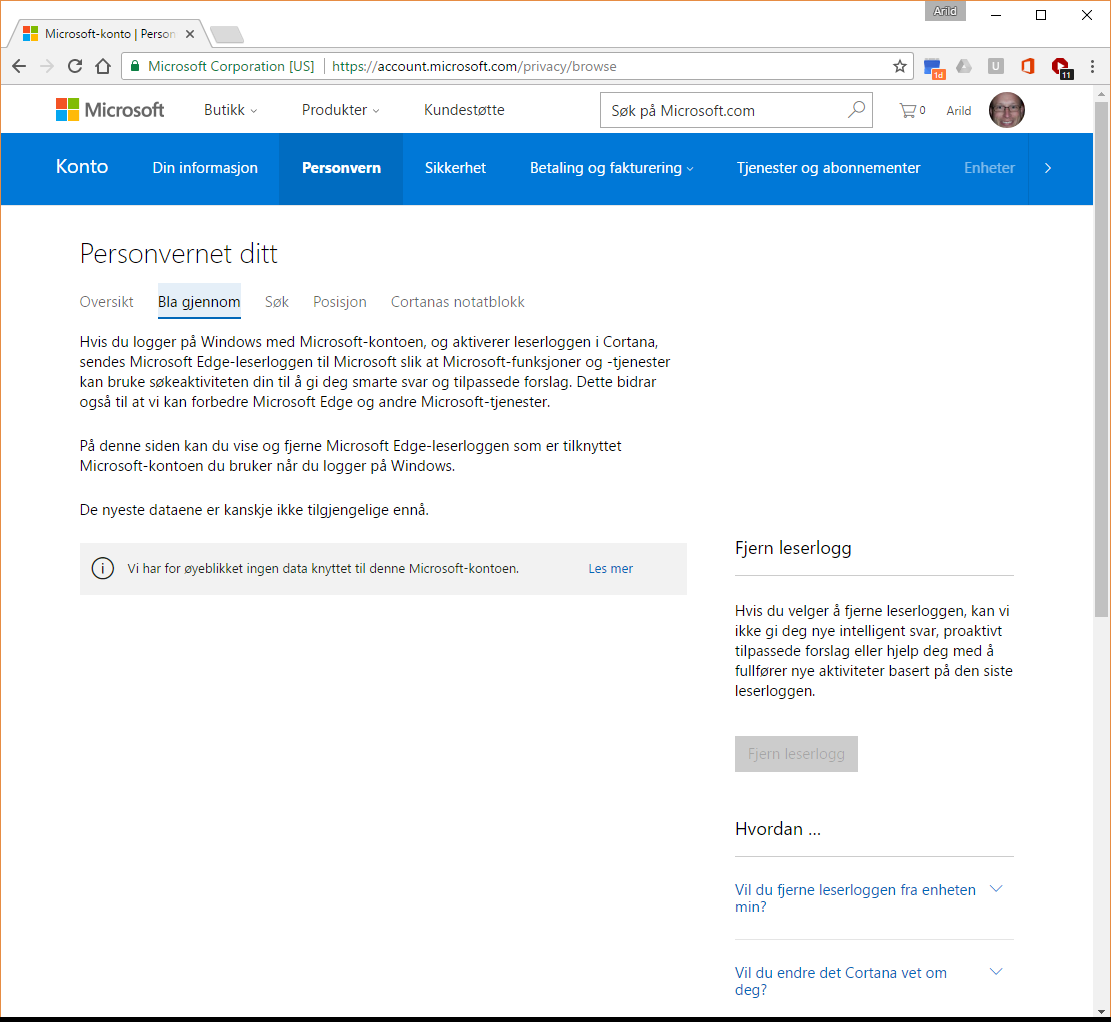Viewport: 1111px width, 1022px height.
Task: Open the shopping cart
Action: pyautogui.click(x=908, y=110)
